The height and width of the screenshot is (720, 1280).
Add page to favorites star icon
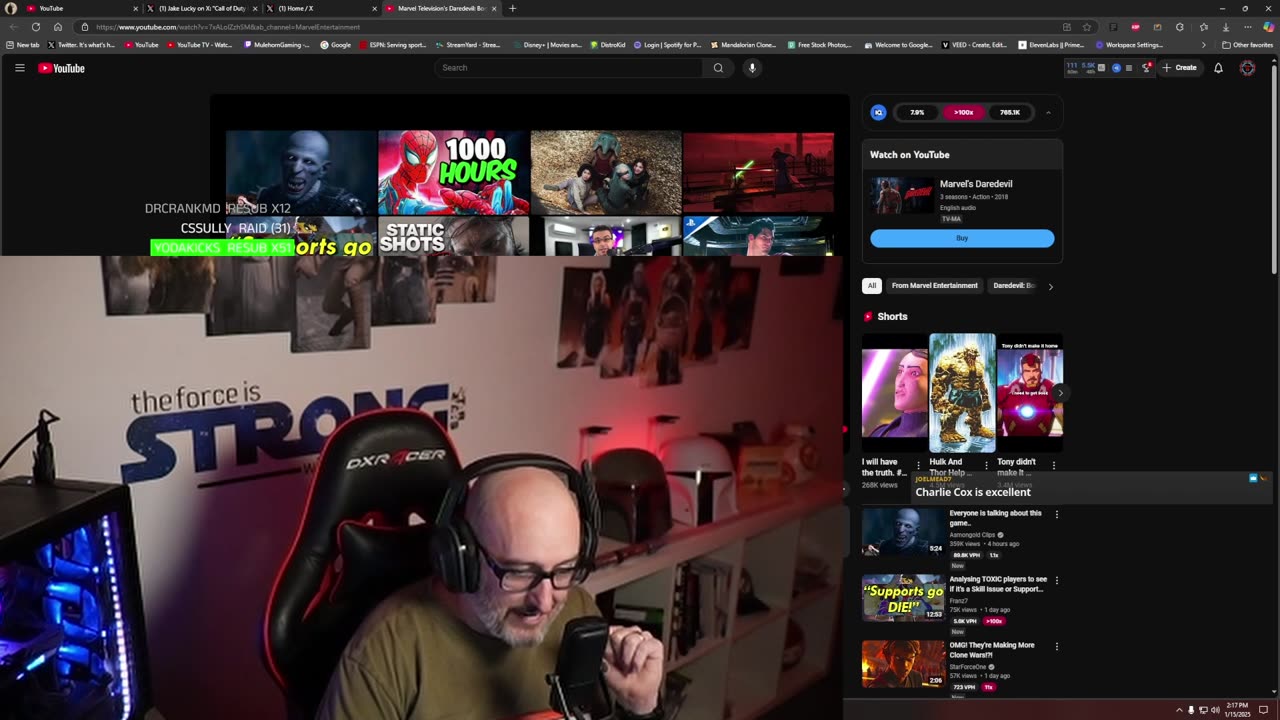click(1087, 27)
